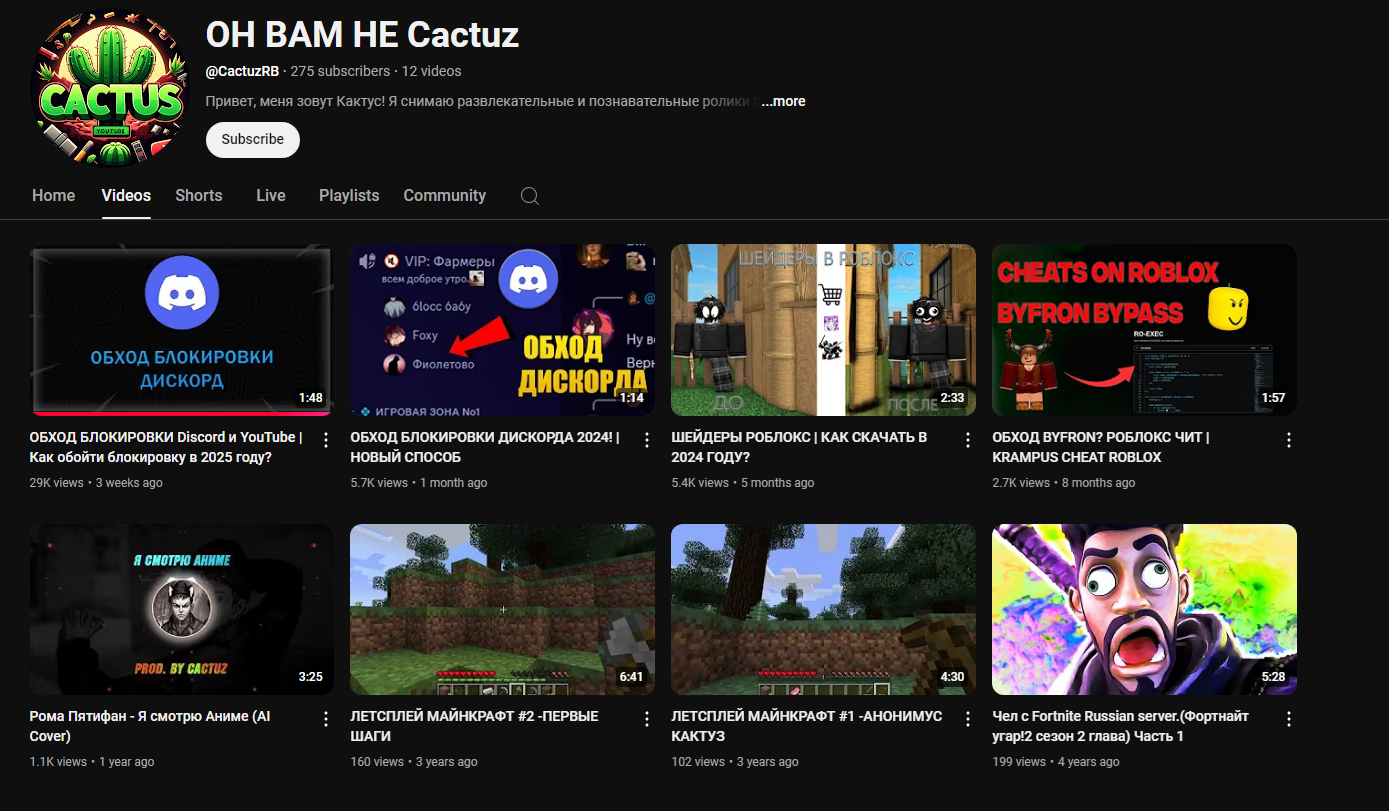Click the 5.4K views metadata line
Image resolution: width=1389 pixels, height=811 pixels.
[x=743, y=483]
